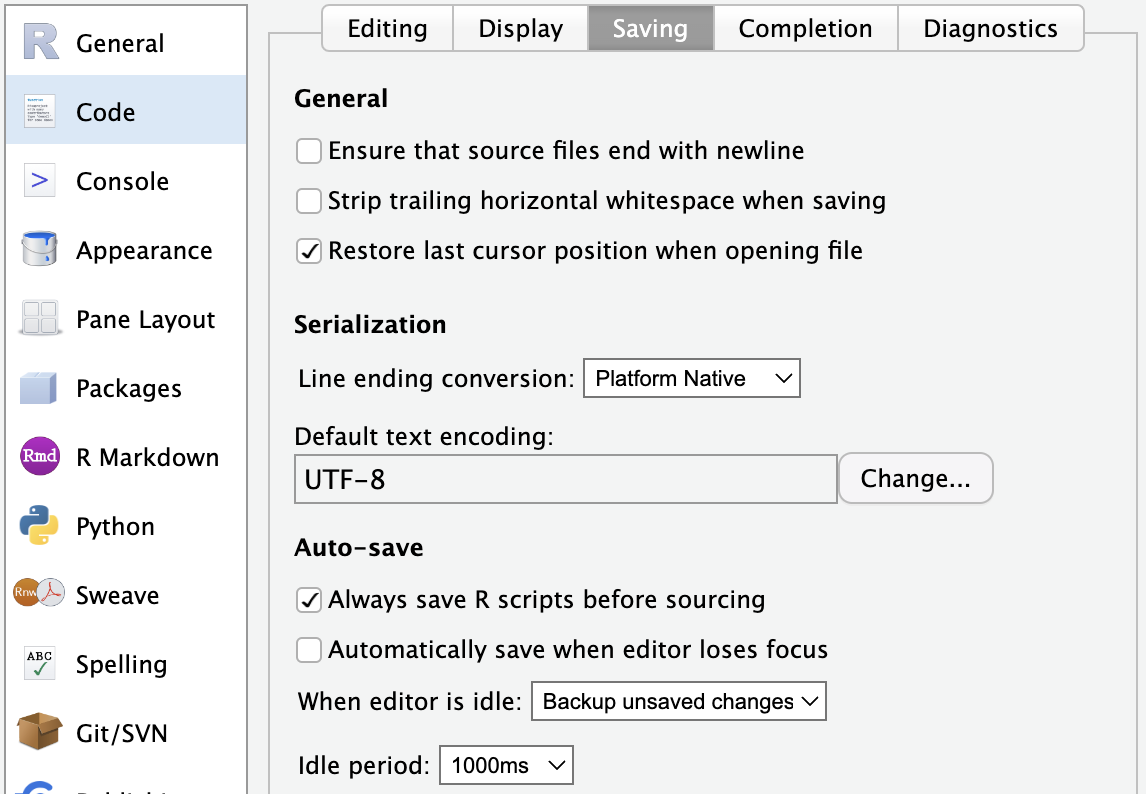Click the Pane Layout grid icon
Viewport: 1146px width, 794px height.
pos(39,318)
